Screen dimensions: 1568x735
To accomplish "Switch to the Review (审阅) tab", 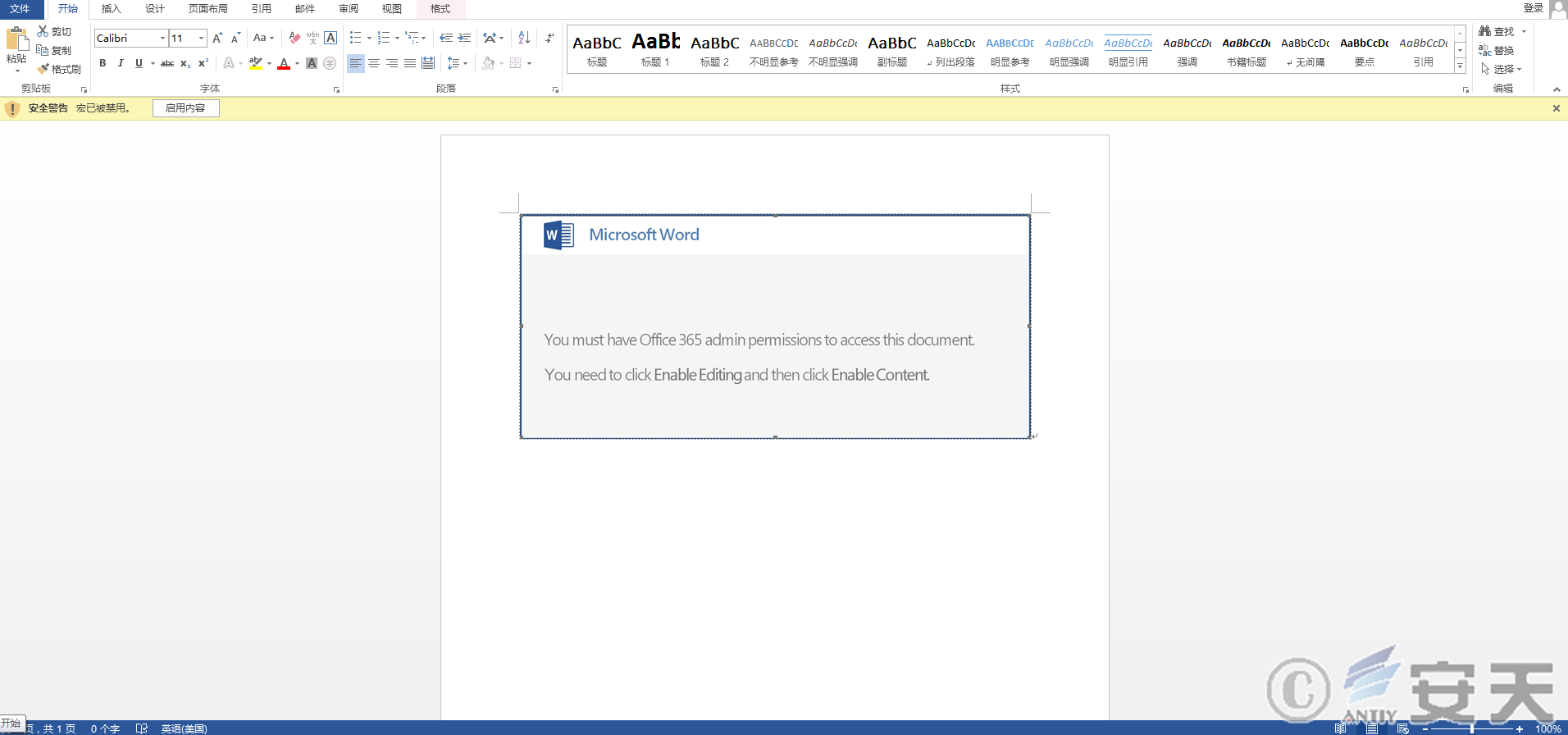I will (x=349, y=9).
